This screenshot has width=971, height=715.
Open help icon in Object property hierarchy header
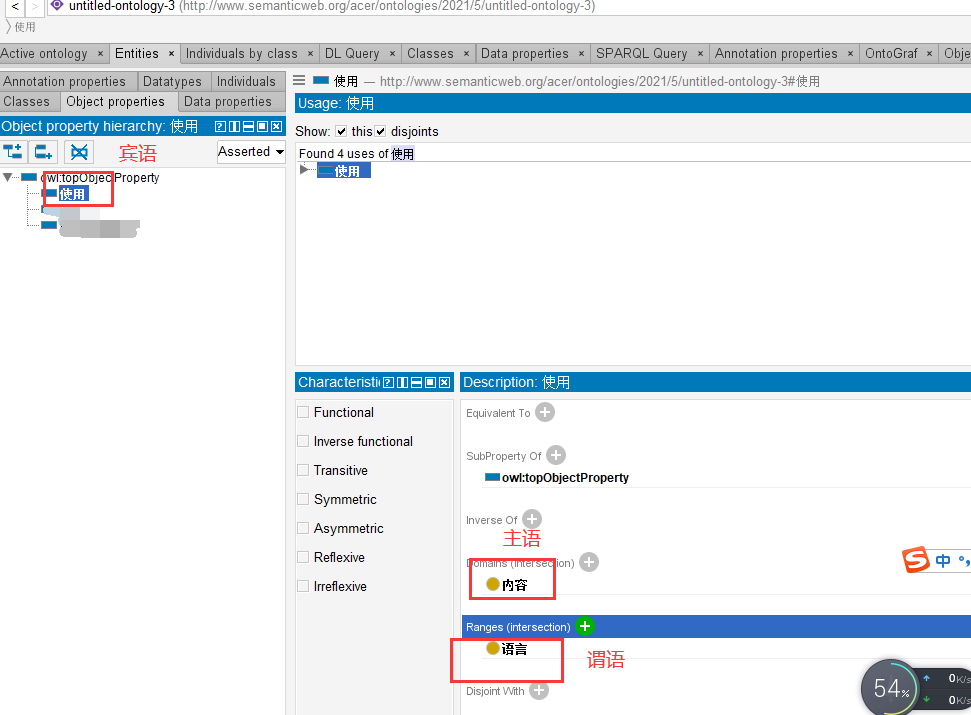coord(220,127)
